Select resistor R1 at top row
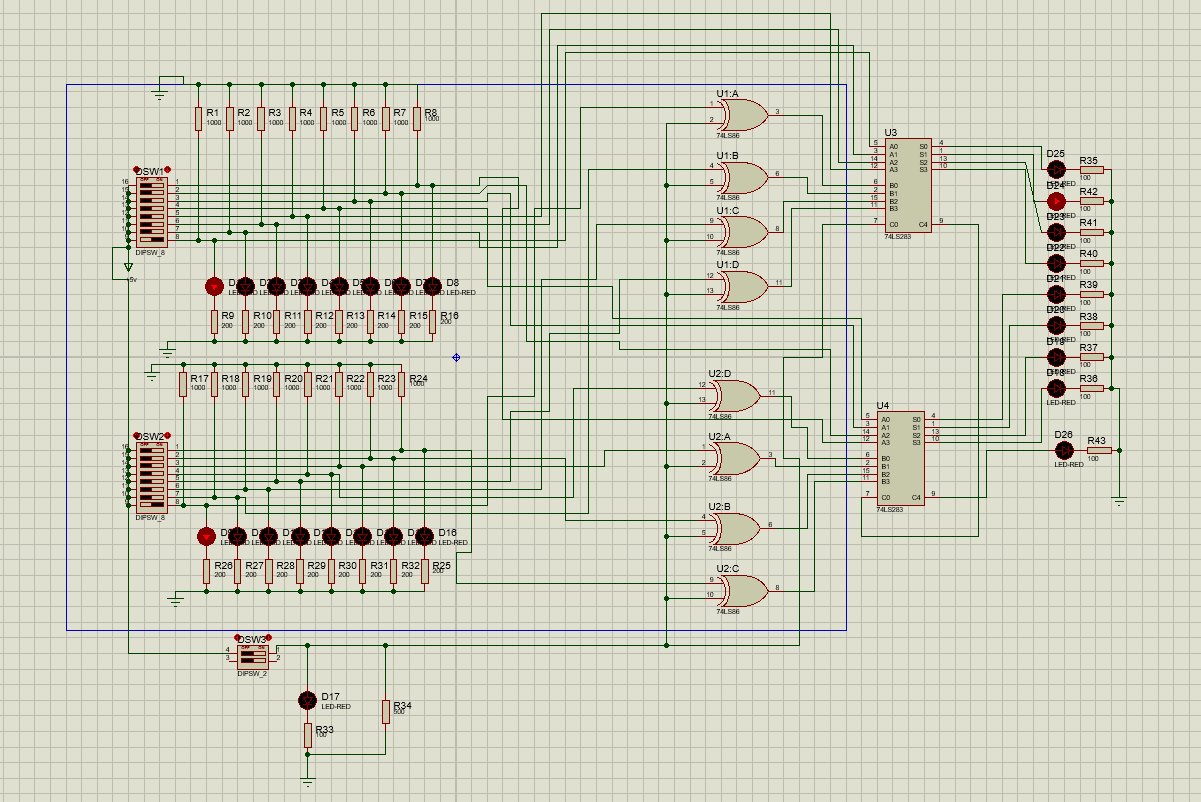This screenshot has height=802, width=1201. [x=198, y=118]
